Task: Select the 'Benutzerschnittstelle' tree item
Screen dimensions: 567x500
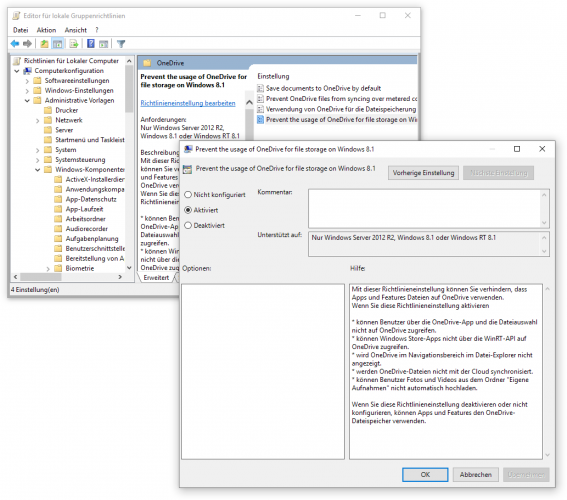Action: pos(95,248)
